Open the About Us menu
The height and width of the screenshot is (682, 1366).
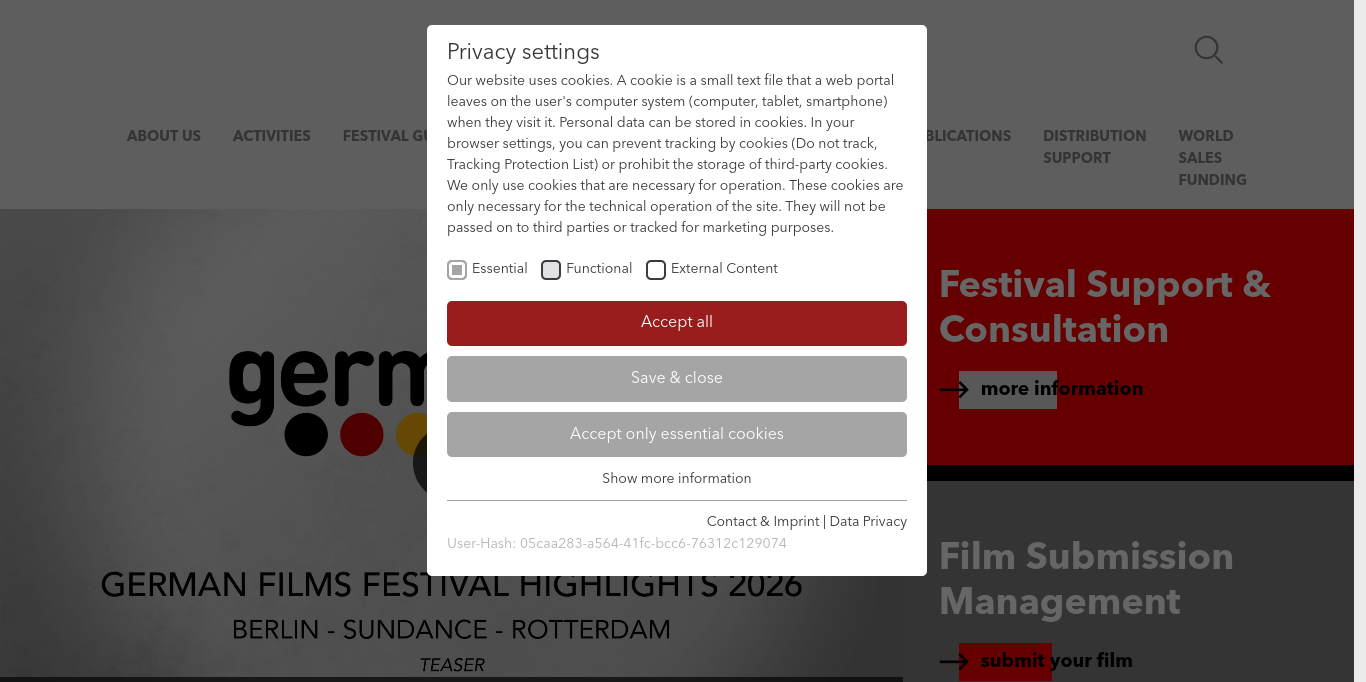pyautogui.click(x=164, y=136)
